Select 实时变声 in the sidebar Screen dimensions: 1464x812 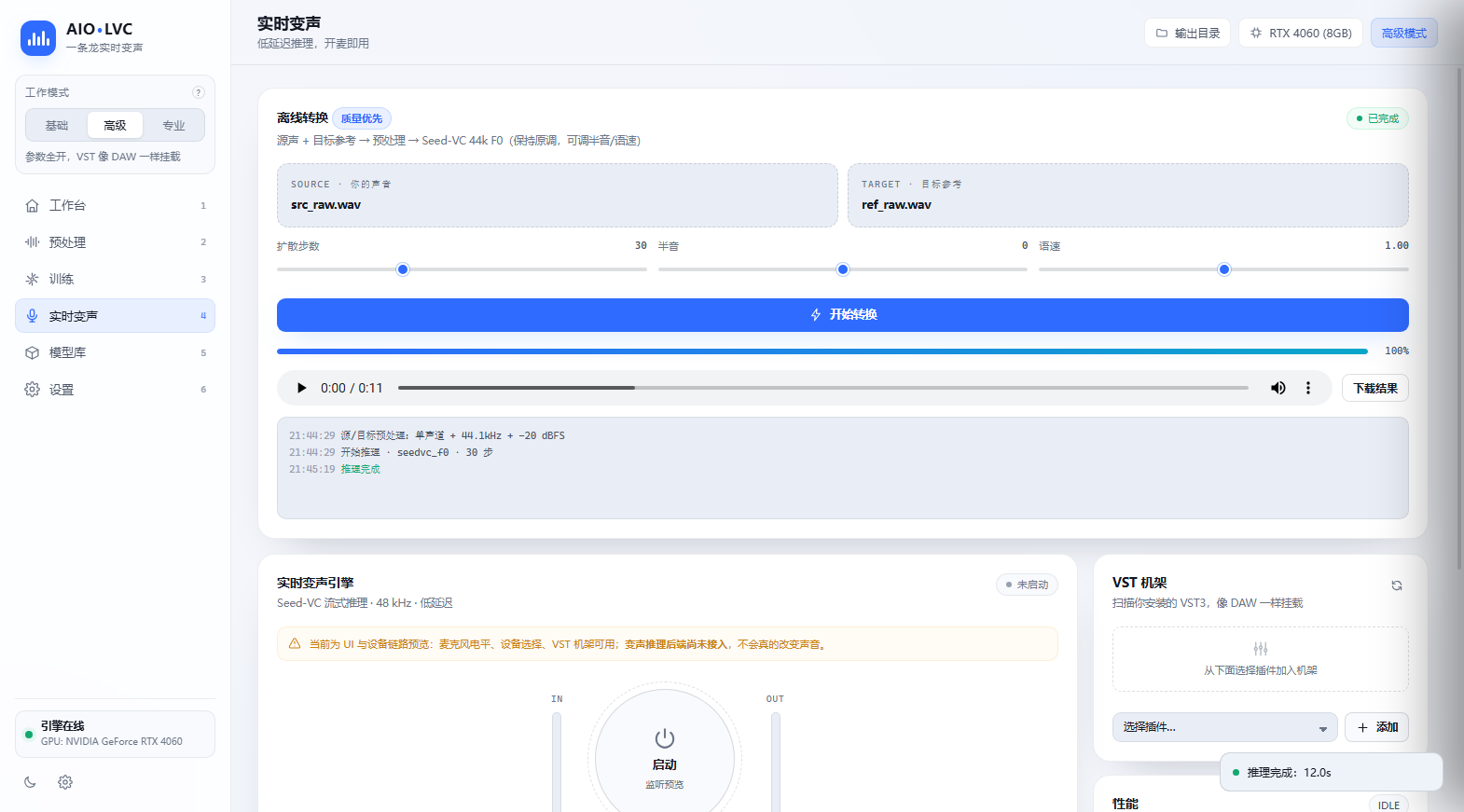pos(115,316)
